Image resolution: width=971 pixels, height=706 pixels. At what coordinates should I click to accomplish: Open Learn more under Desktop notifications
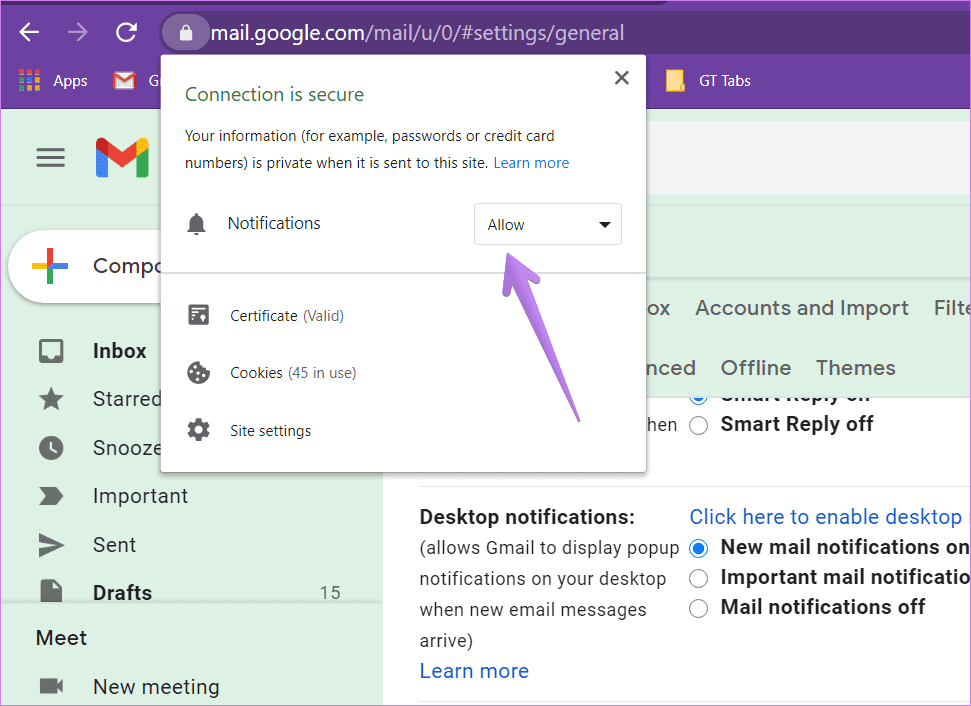click(x=474, y=671)
